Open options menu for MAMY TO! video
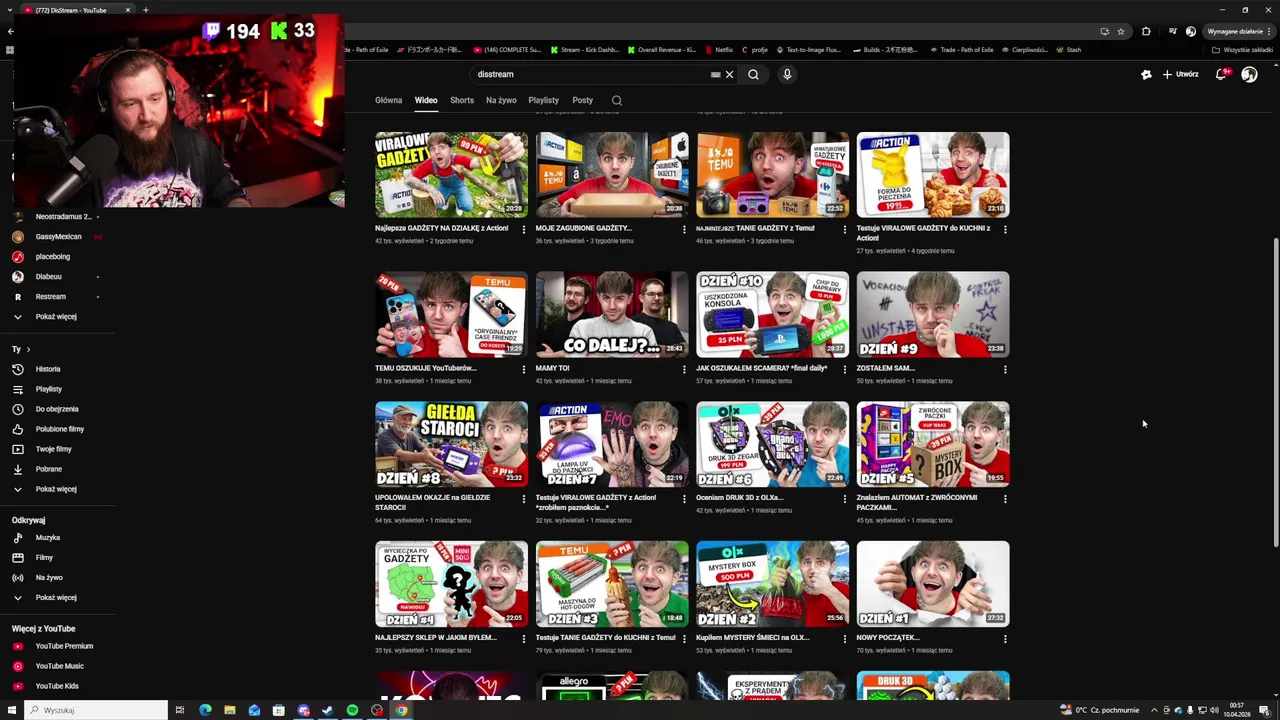 click(x=684, y=369)
